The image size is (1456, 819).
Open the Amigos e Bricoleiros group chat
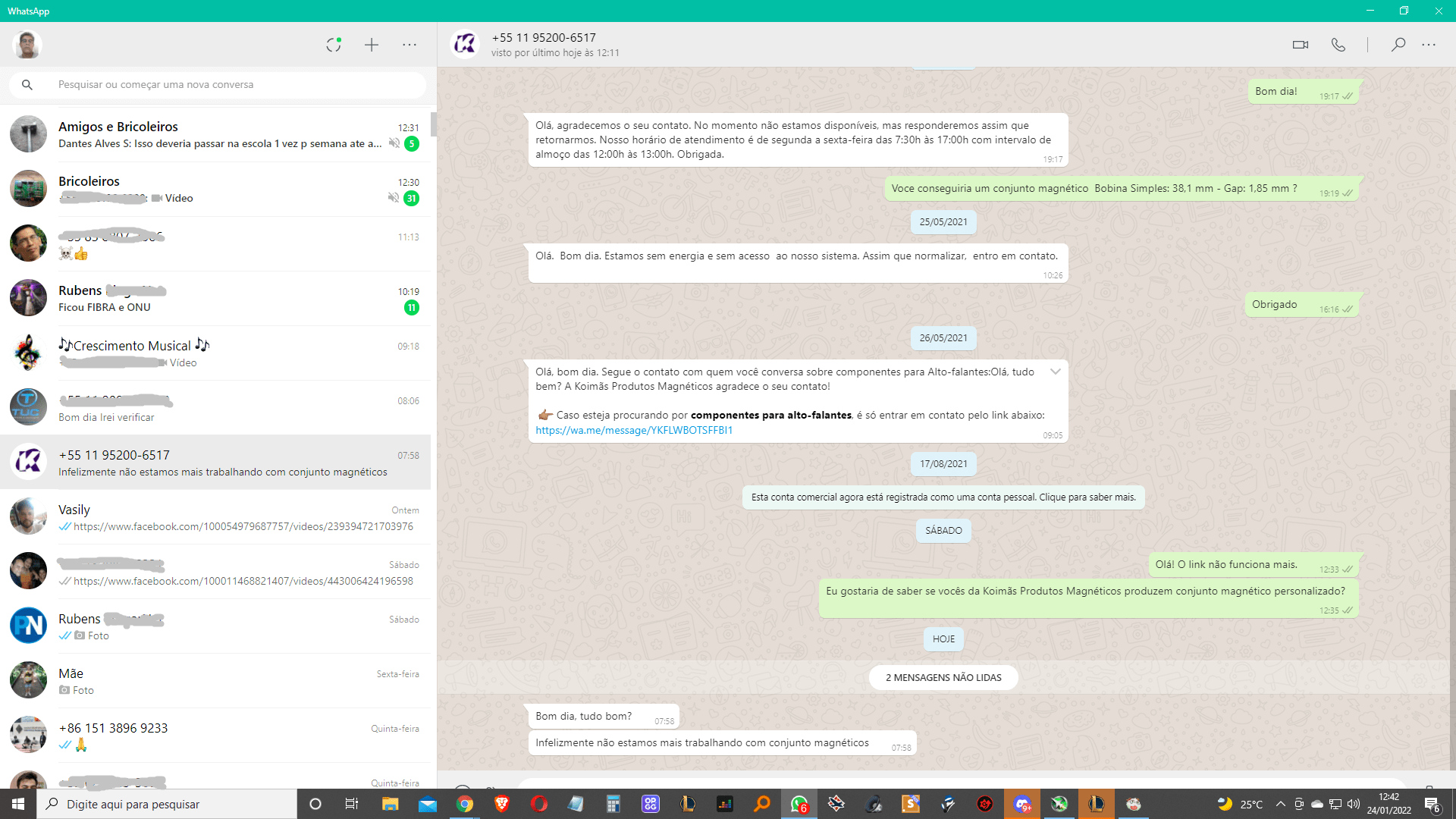pos(215,135)
